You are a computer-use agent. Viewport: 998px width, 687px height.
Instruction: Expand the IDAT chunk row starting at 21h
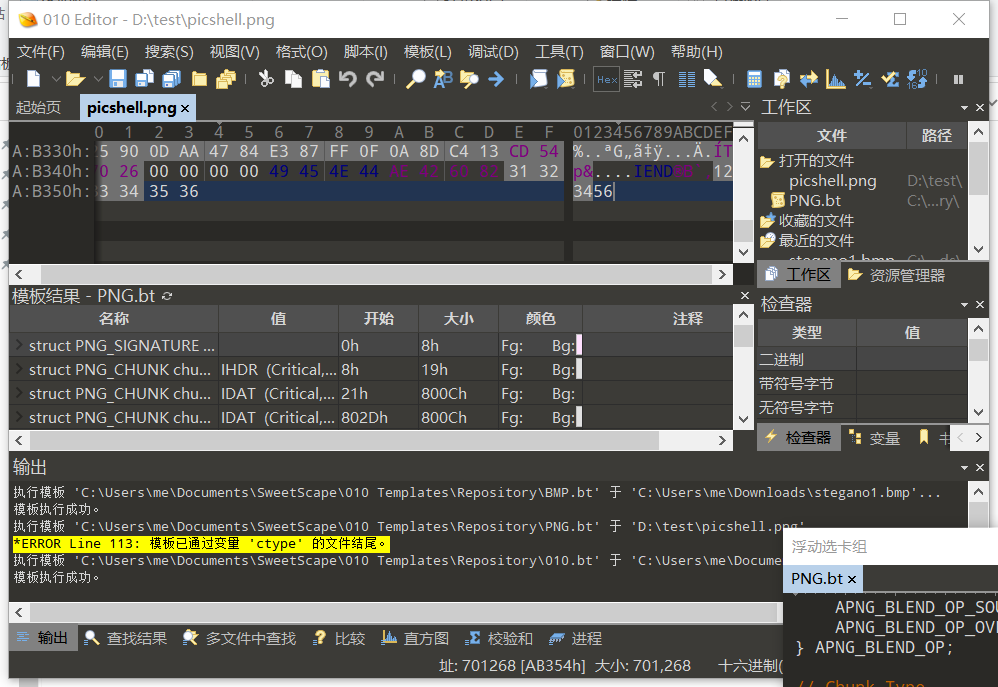point(19,393)
